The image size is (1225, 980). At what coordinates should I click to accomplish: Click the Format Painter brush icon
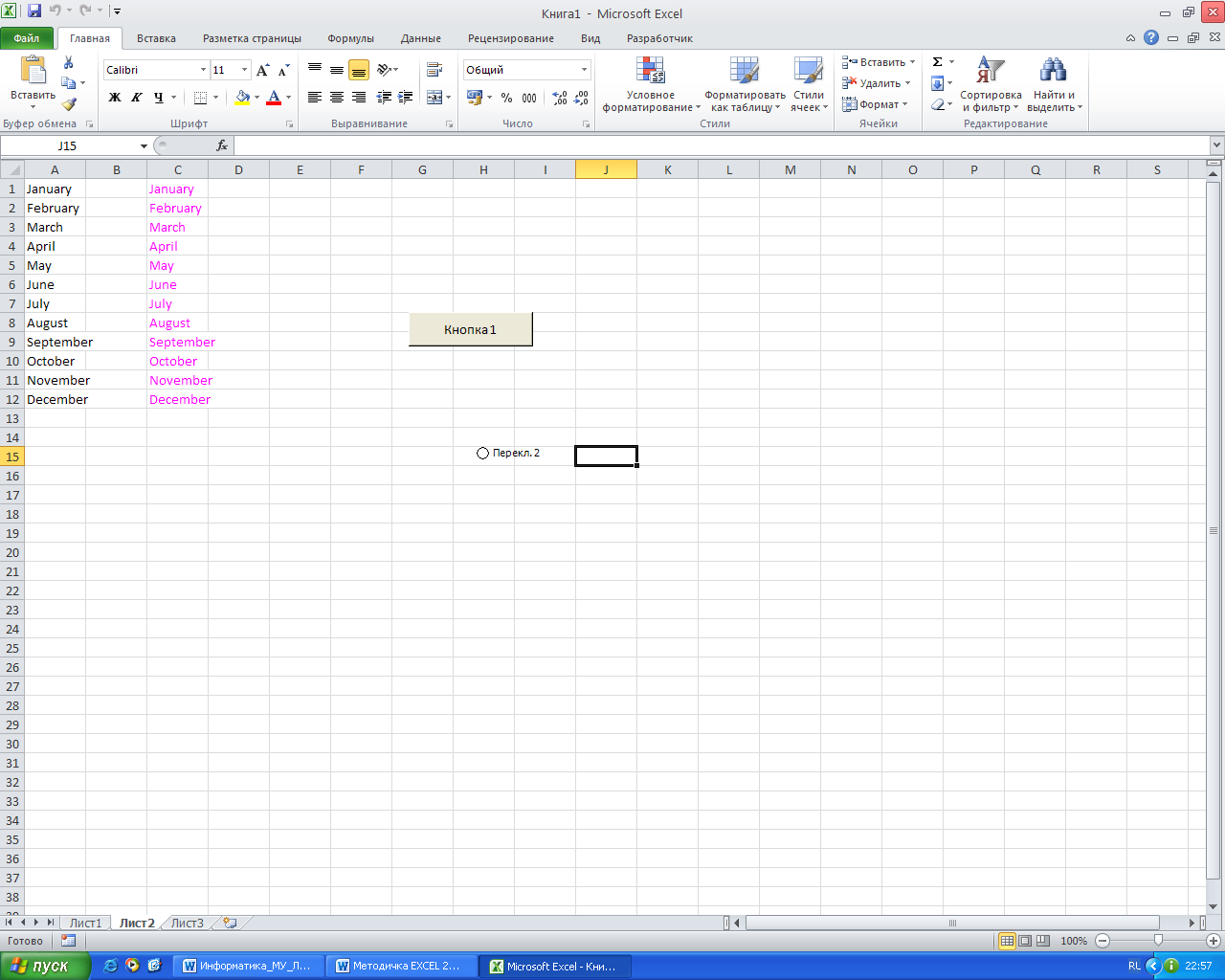point(69,104)
